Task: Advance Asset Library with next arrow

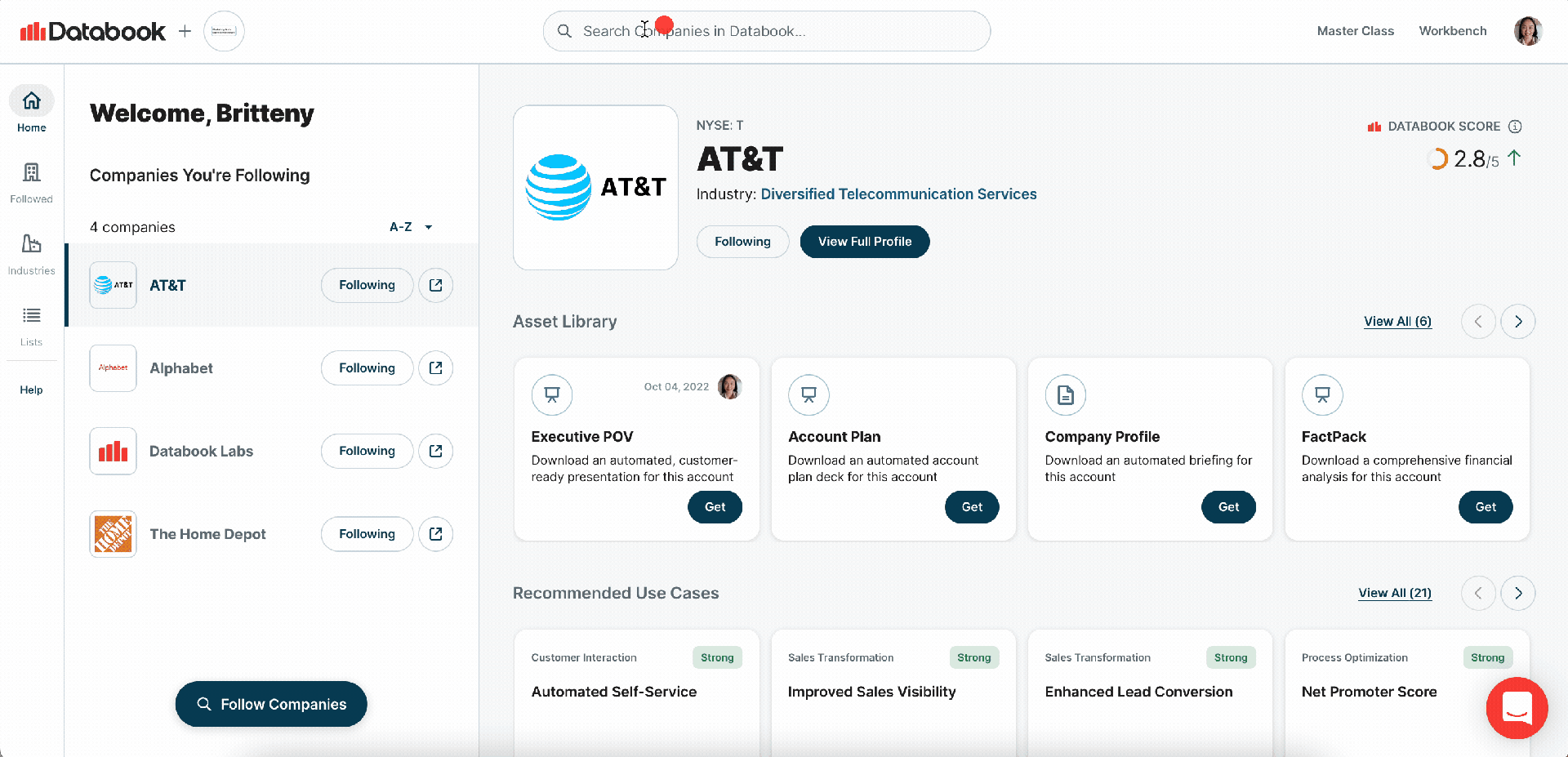Action: pos(1517,322)
